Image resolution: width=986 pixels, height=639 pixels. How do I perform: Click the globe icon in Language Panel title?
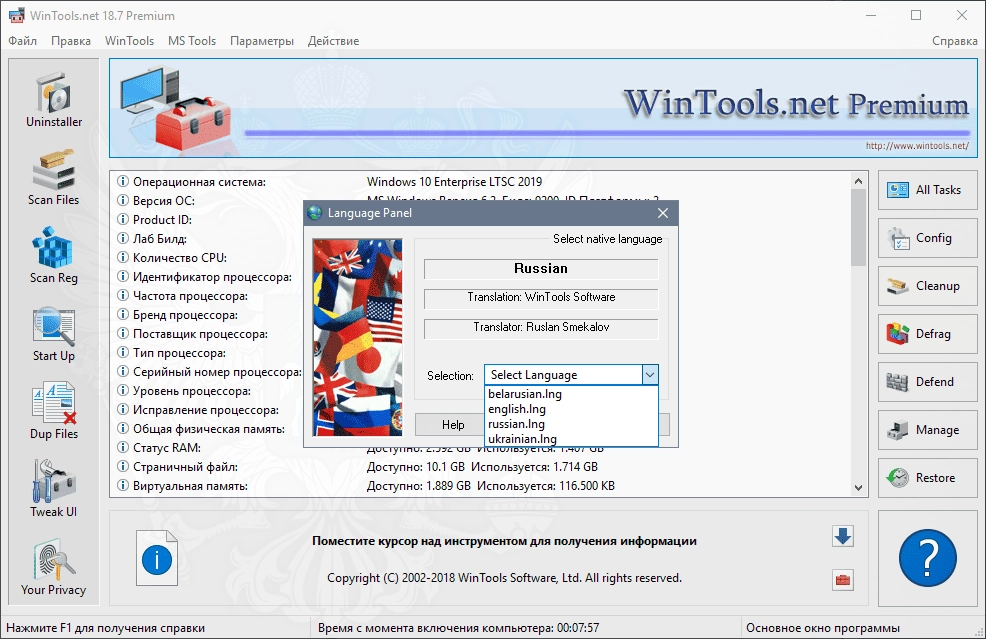315,213
